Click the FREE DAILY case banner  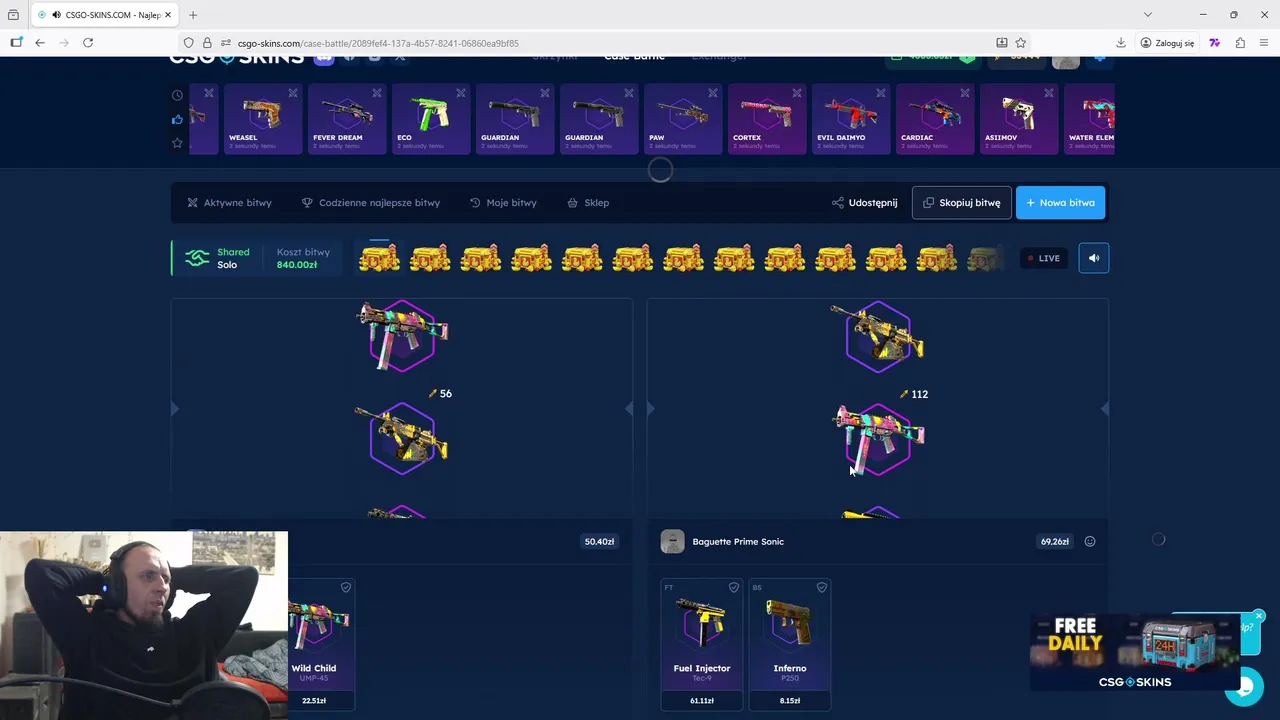click(x=1135, y=652)
